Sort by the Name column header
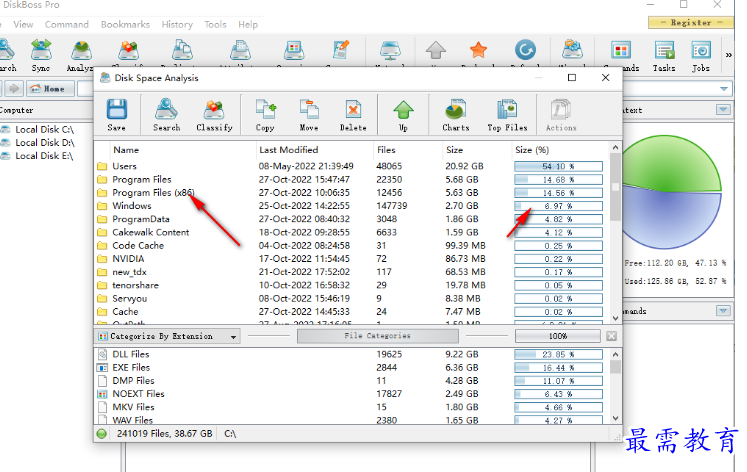This screenshot has width=747, height=472. click(x=126, y=150)
